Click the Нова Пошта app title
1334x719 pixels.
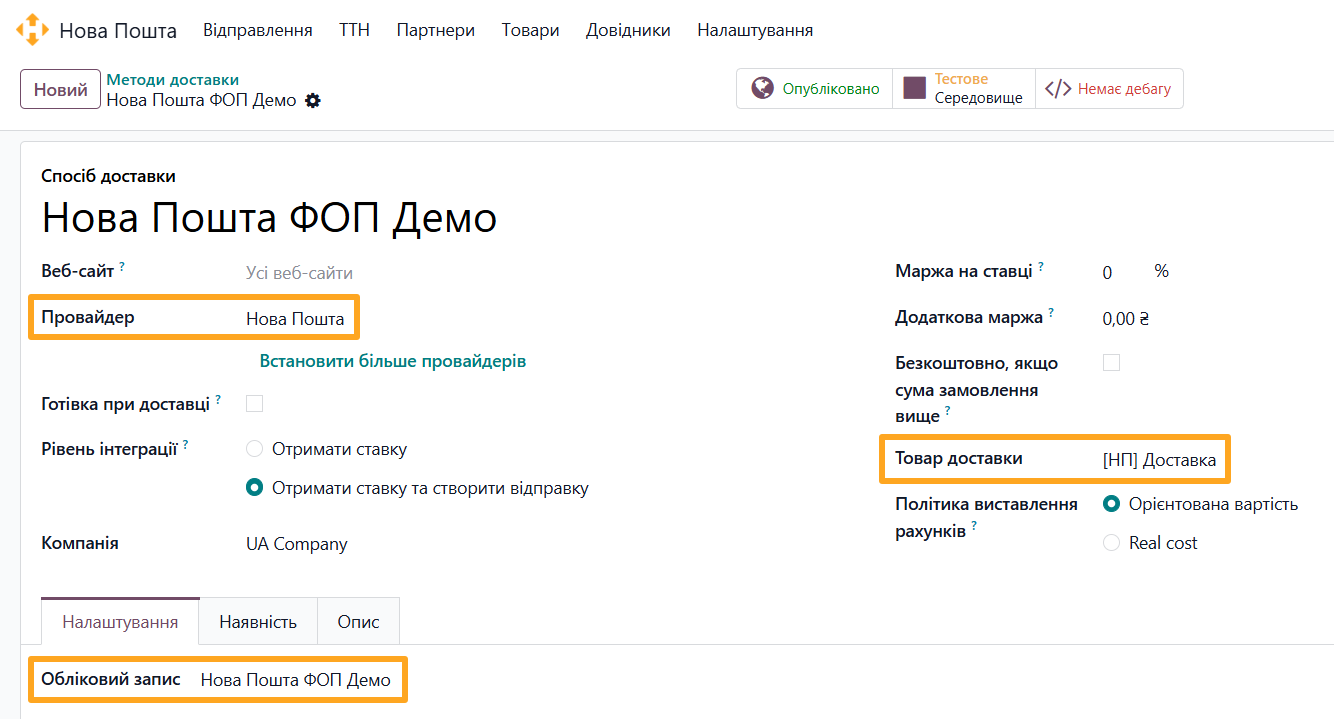tap(118, 31)
